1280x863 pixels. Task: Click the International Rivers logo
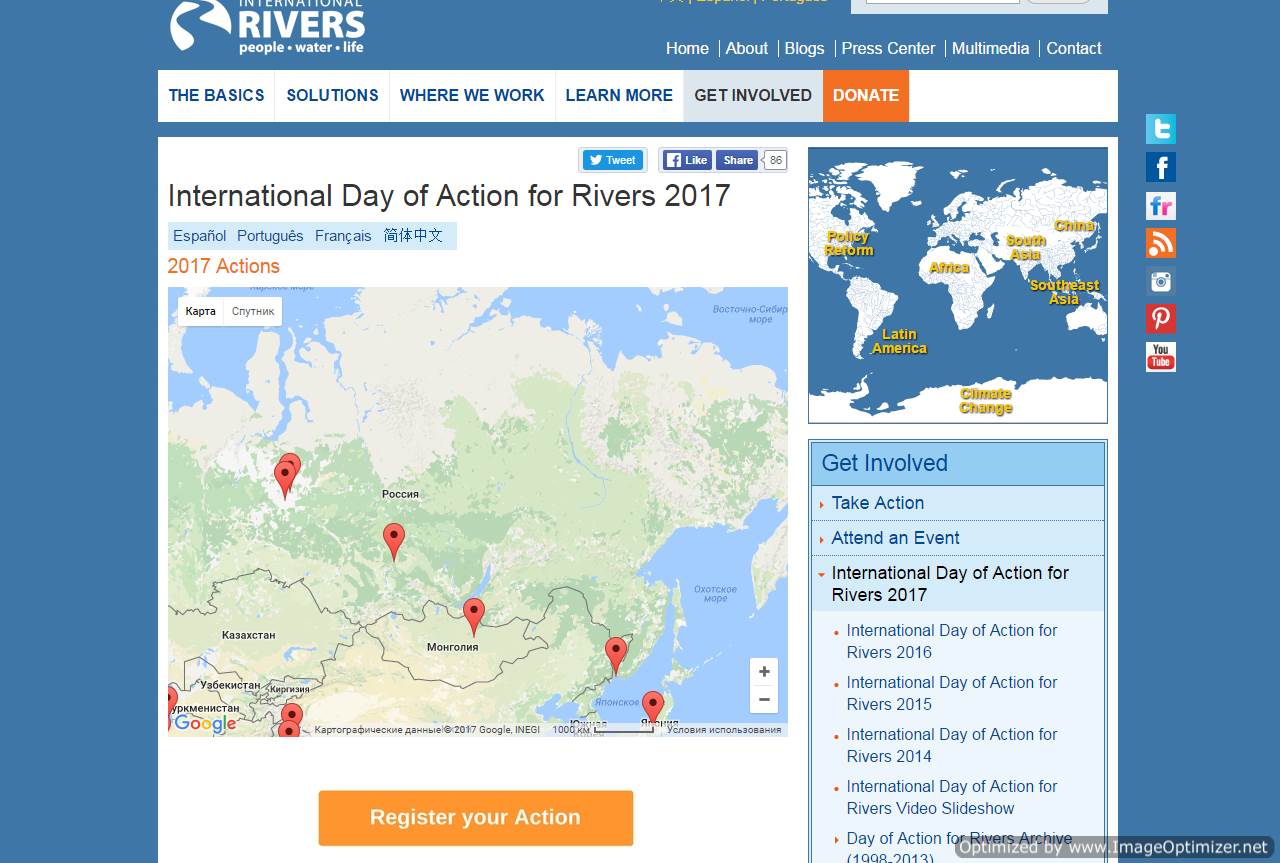[x=267, y=27]
